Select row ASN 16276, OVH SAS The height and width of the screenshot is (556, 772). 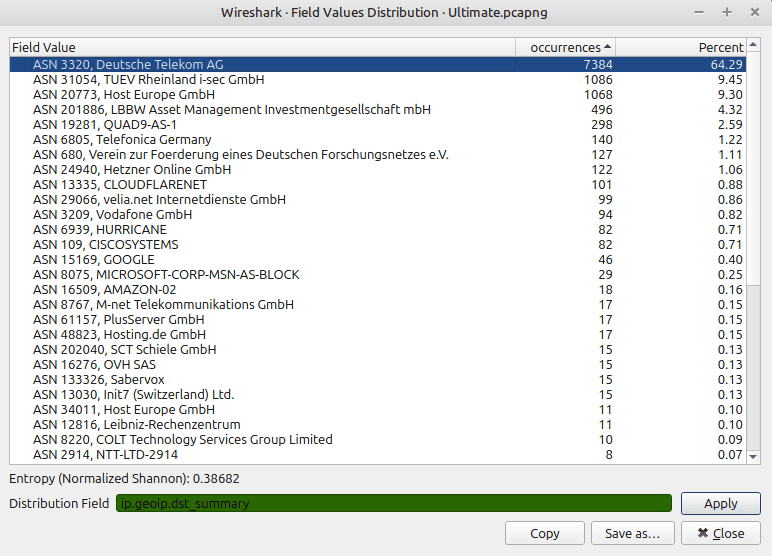click(378, 365)
